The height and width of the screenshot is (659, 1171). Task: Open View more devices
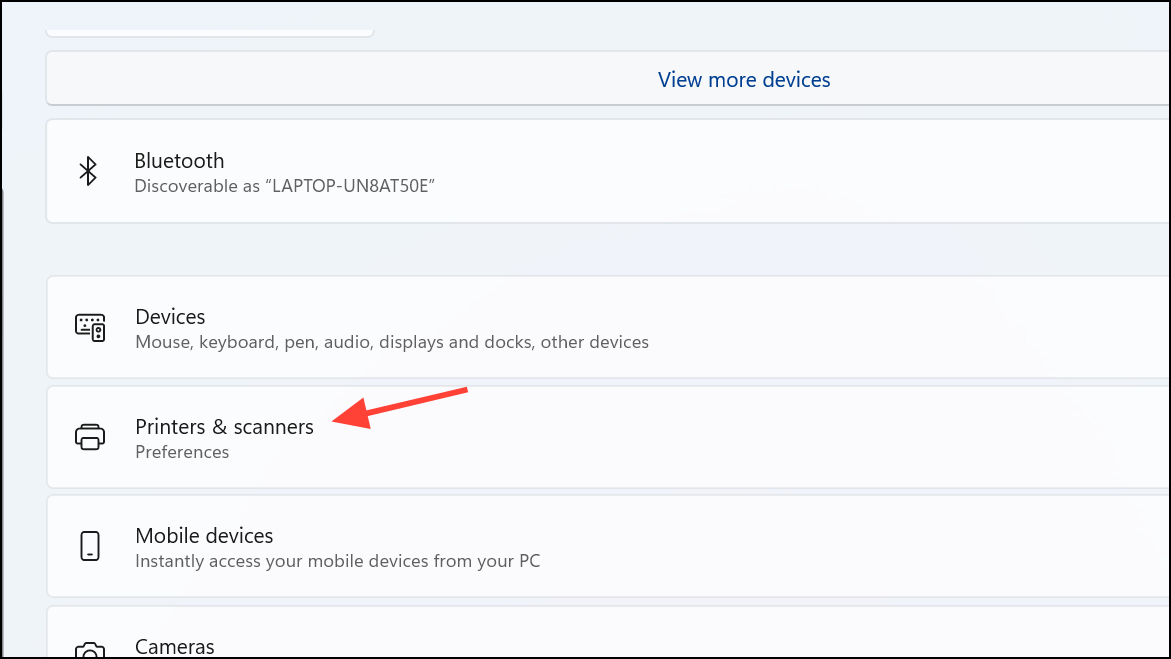point(743,80)
